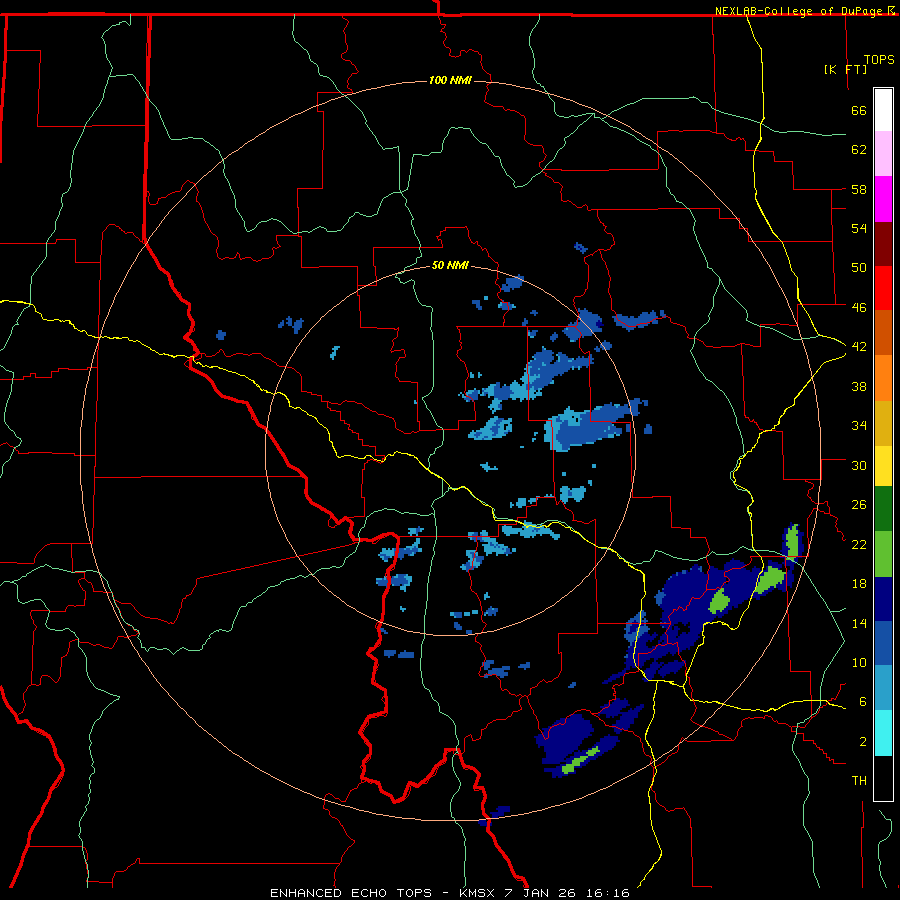Select the legend value "2"
The height and width of the screenshot is (900, 900).
(x=863, y=742)
